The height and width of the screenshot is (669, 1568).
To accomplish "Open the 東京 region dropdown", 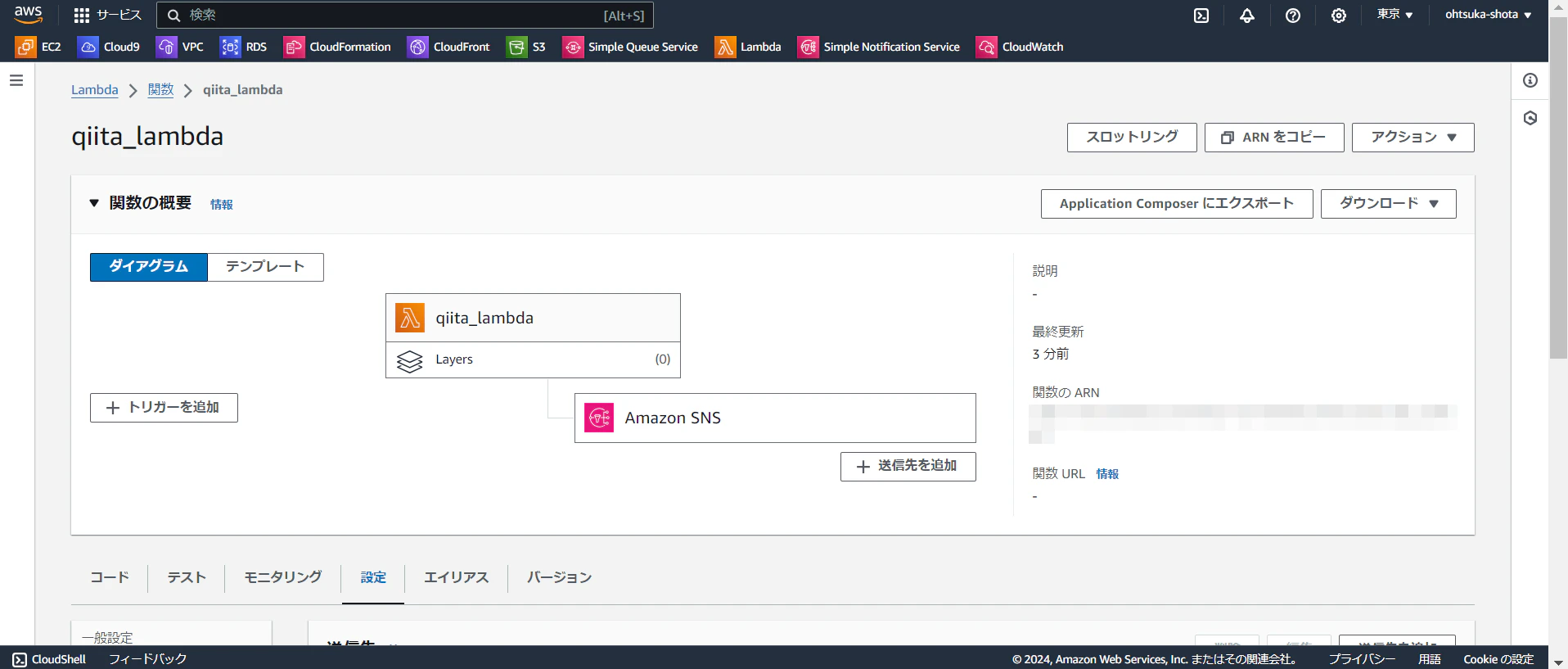I will (1395, 15).
